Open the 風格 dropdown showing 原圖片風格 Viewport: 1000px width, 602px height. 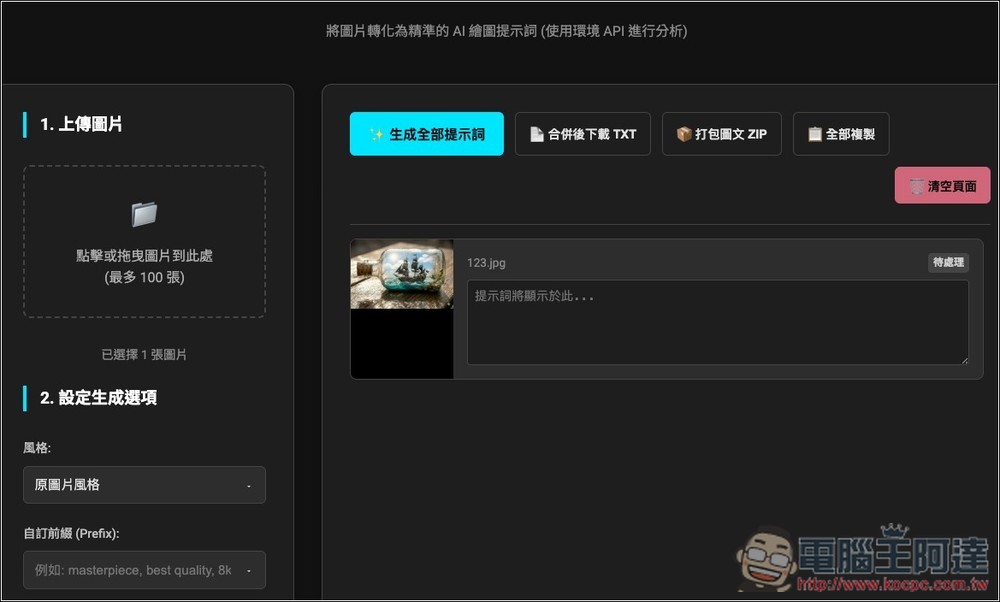(x=144, y=485)
